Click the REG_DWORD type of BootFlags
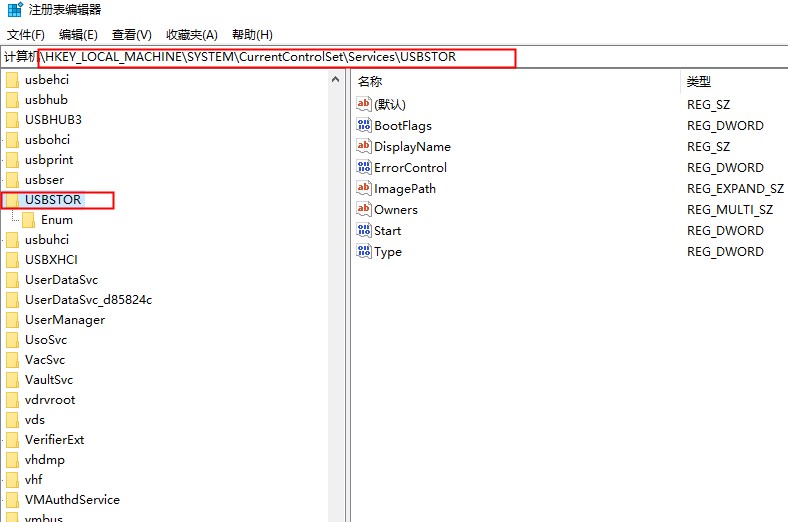The width and height of the screenshot is (788, 522). pyautogui.click(x=725, y=126)
